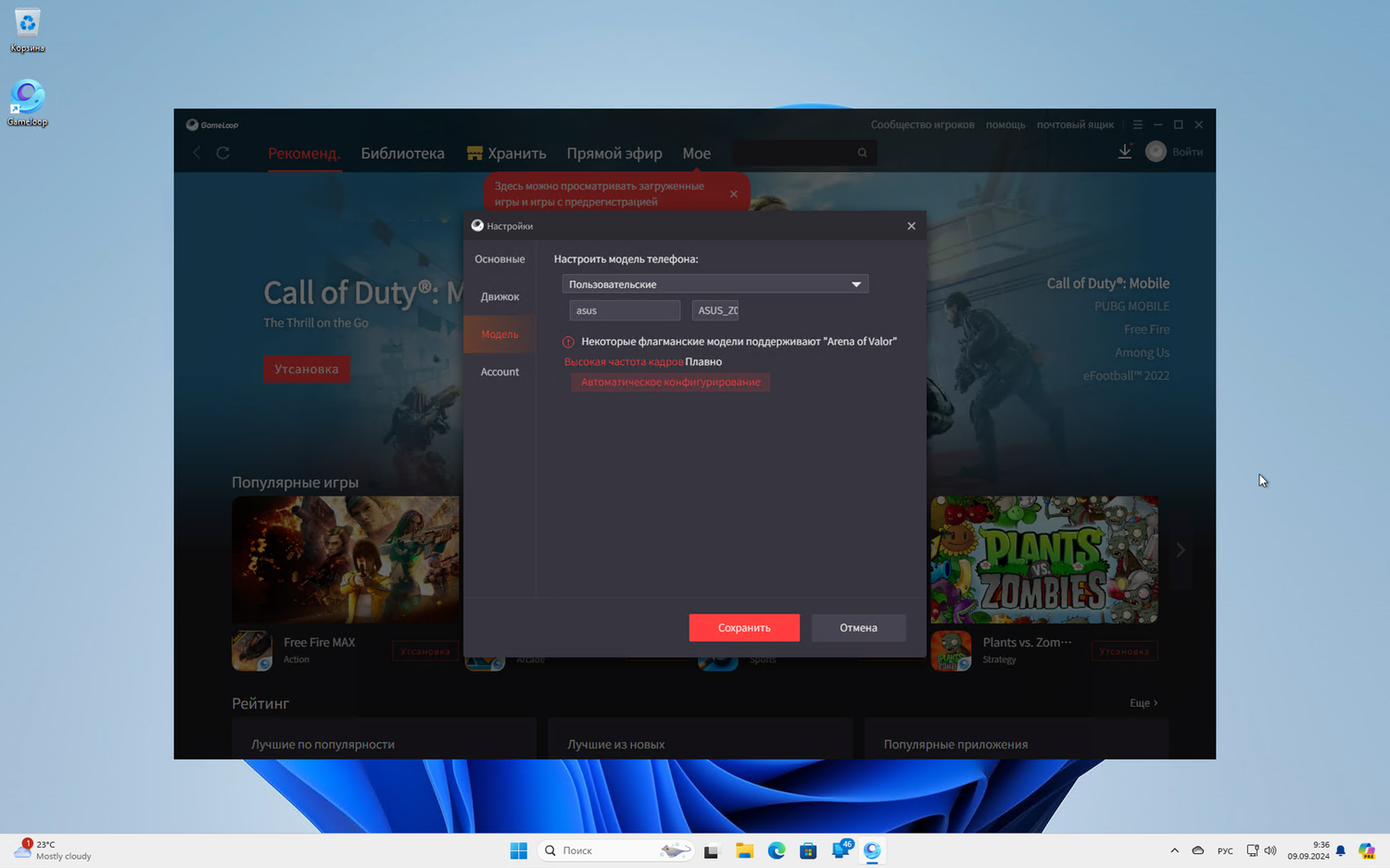Viewport: 1390px width, 868px height.
Task: Click the Plants vs. Zombies app icon
Action: coord(951,650)
